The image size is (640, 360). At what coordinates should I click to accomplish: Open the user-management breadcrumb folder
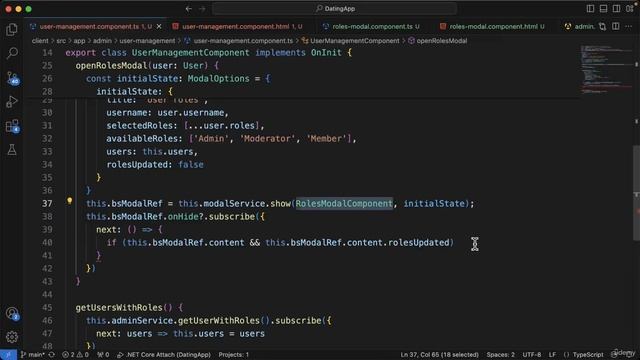pos(147,41)
